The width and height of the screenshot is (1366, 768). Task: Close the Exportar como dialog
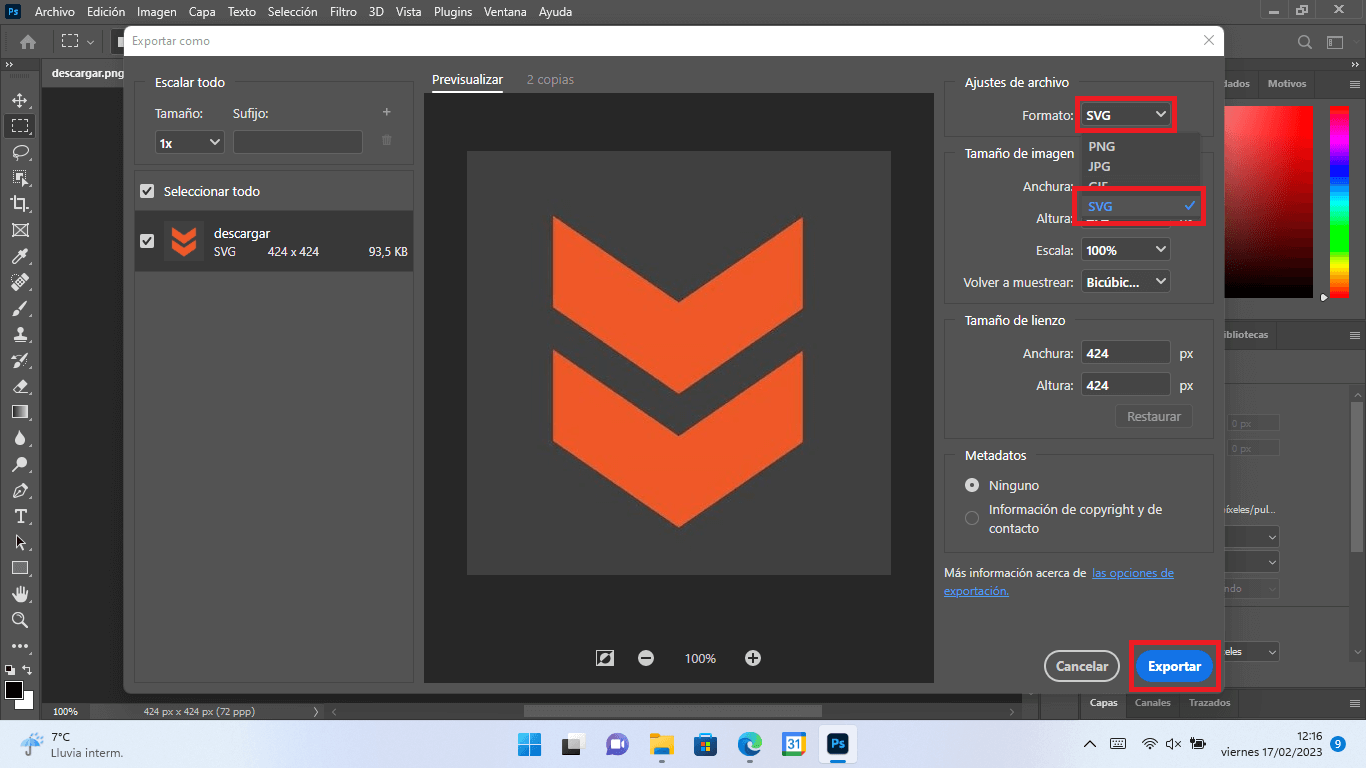click(x=1209, y=40)
